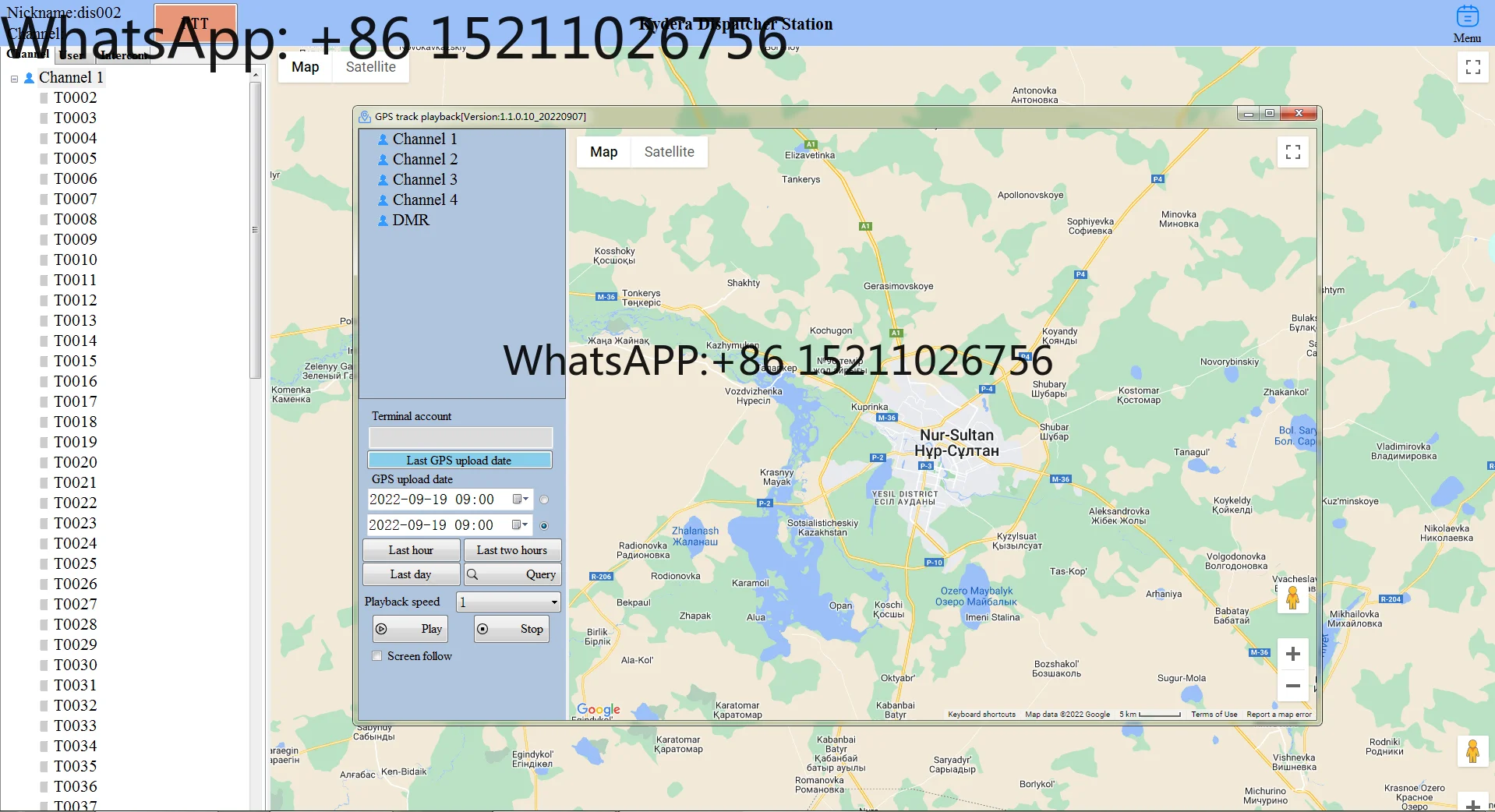
Task: Maximize the GPS track playback window
Action: (1270, 114)
